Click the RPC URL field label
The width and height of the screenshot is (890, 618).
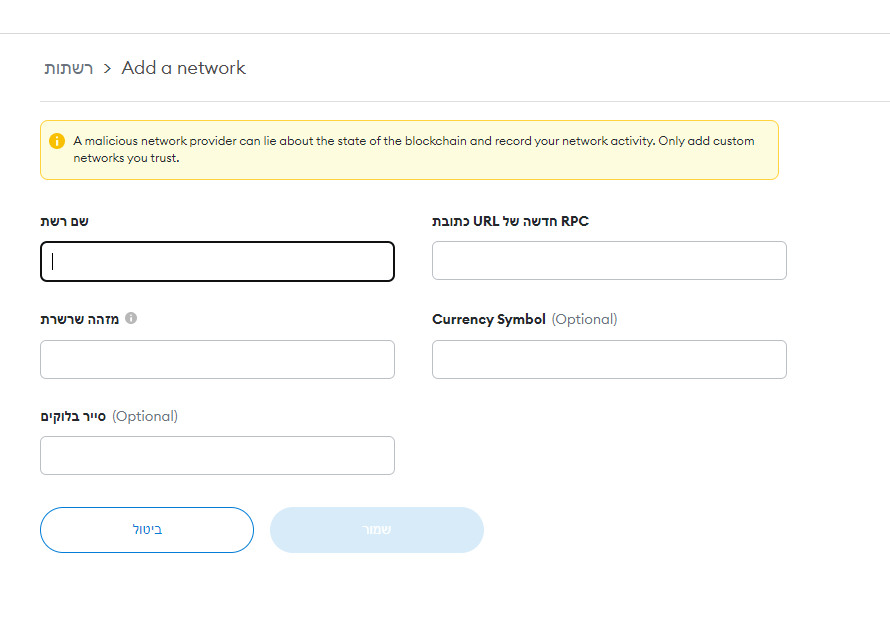coord(510,221)
